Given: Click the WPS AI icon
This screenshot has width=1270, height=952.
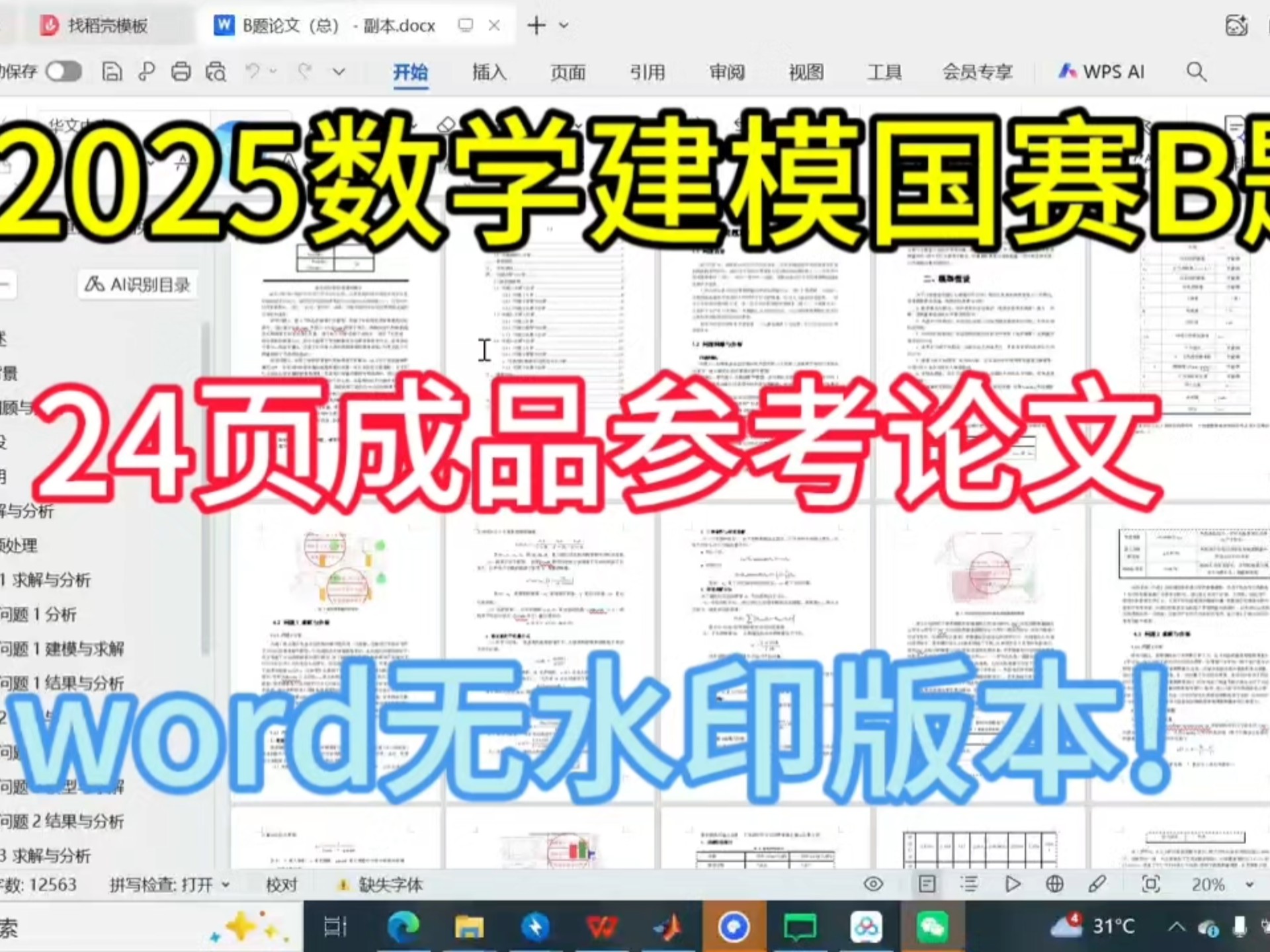Looking at the screenshot, I should 1102,71.
